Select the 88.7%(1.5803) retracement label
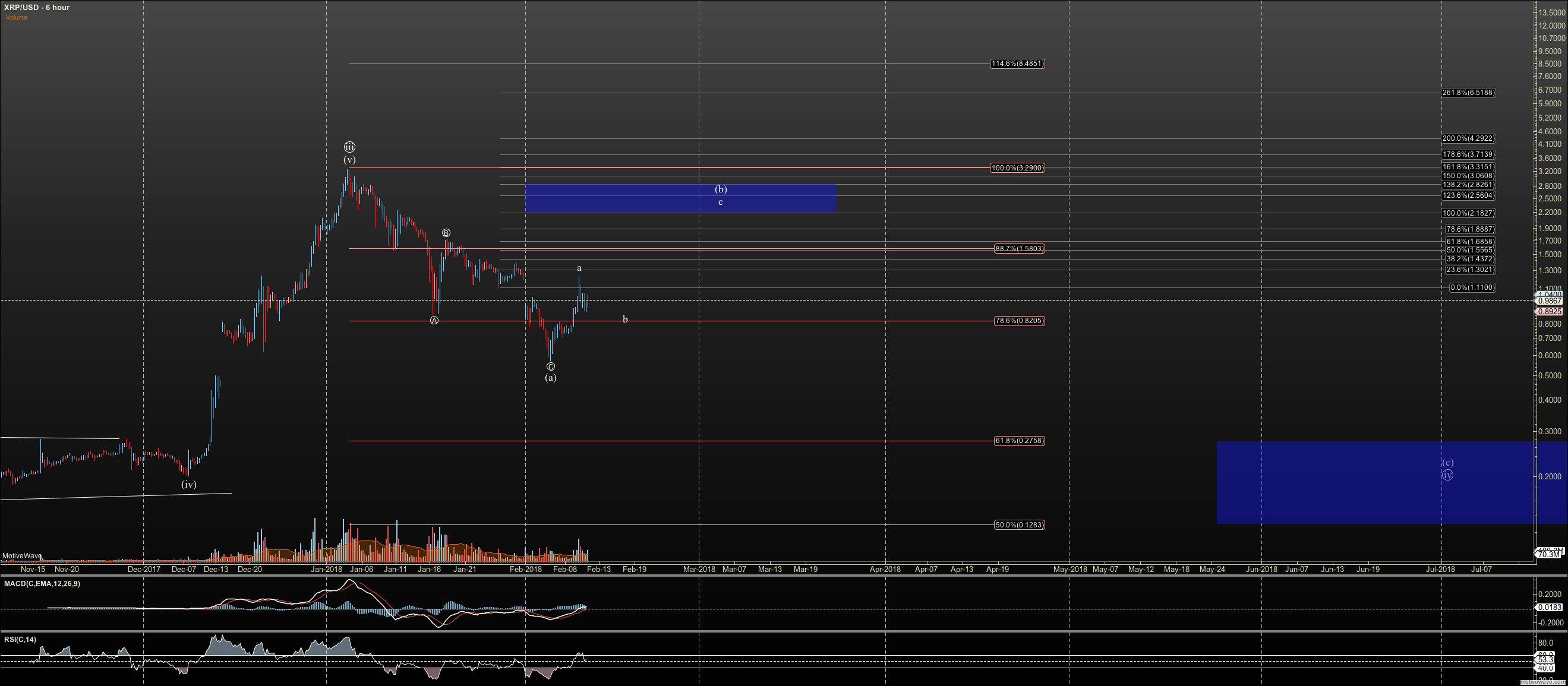 point(1020,248)
